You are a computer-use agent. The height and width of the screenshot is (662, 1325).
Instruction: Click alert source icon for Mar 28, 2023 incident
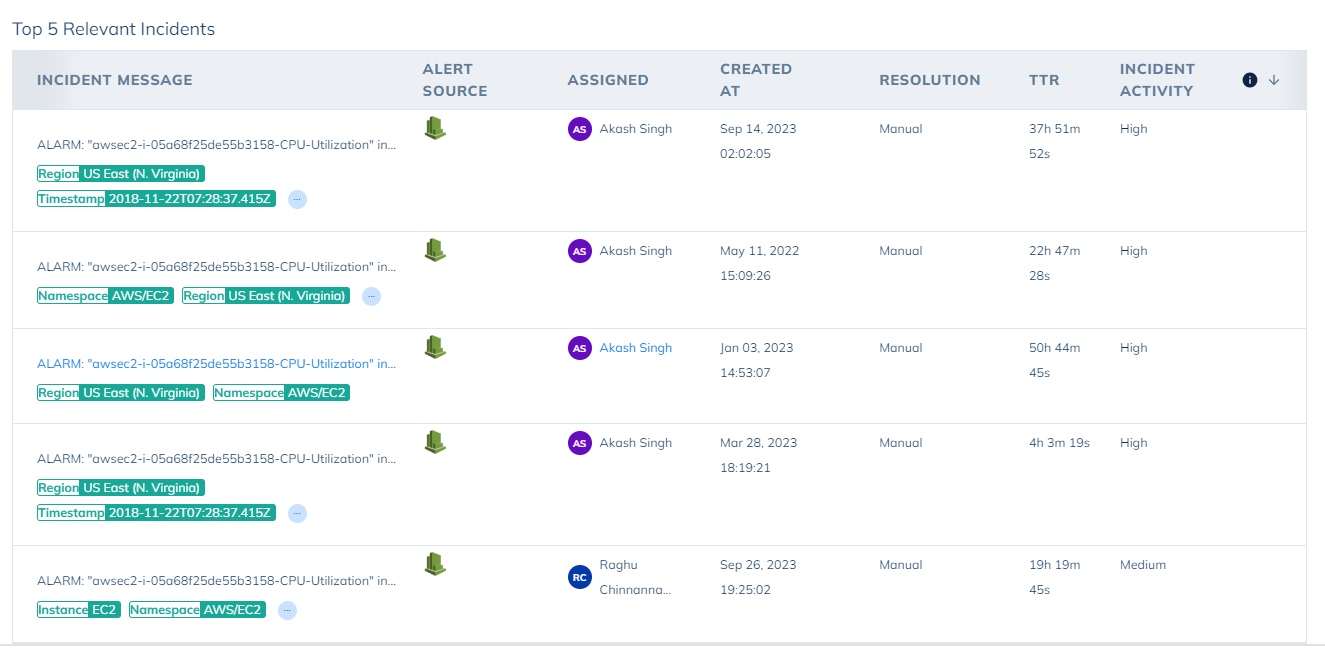[435, 441]
